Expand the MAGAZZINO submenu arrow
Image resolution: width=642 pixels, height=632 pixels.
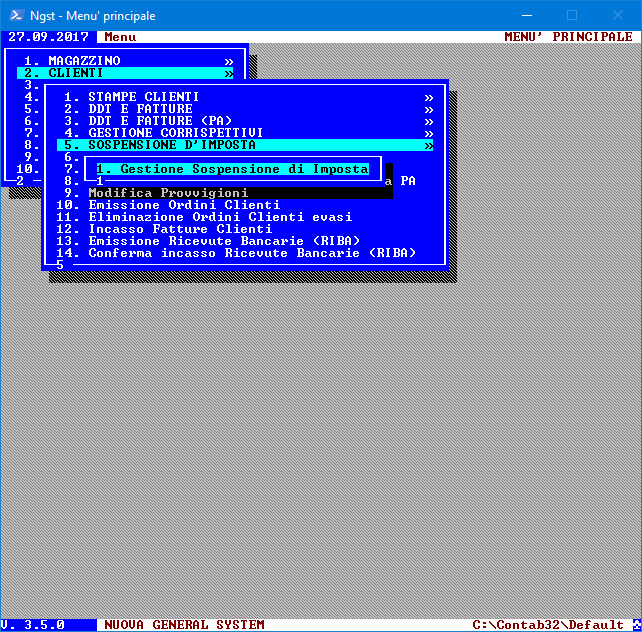point(228,61)
